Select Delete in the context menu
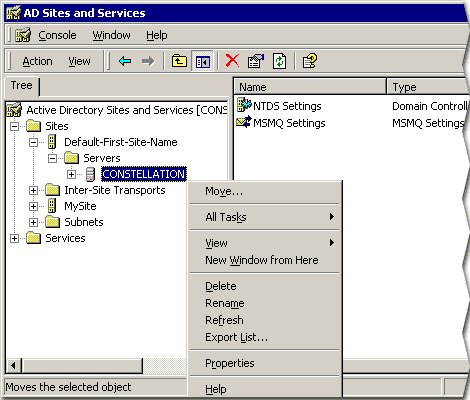 click(264, 286)
